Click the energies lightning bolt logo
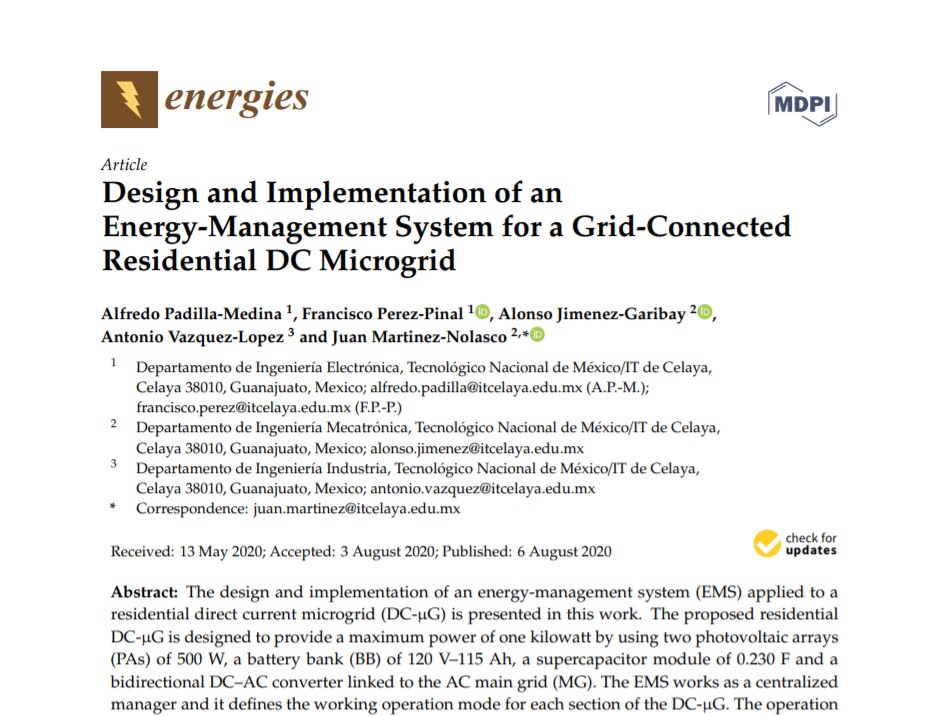 click(x=129, y=99)
